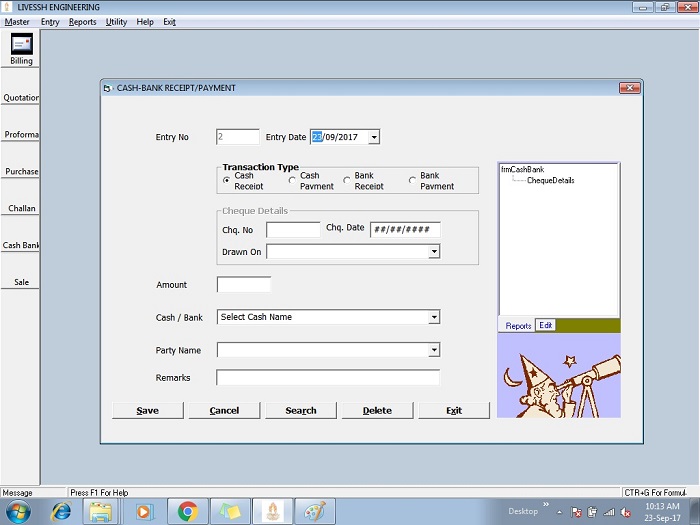Screen dimensions: 700x525
Task: Open Challan from the sidebar
Action: point(20,208)
